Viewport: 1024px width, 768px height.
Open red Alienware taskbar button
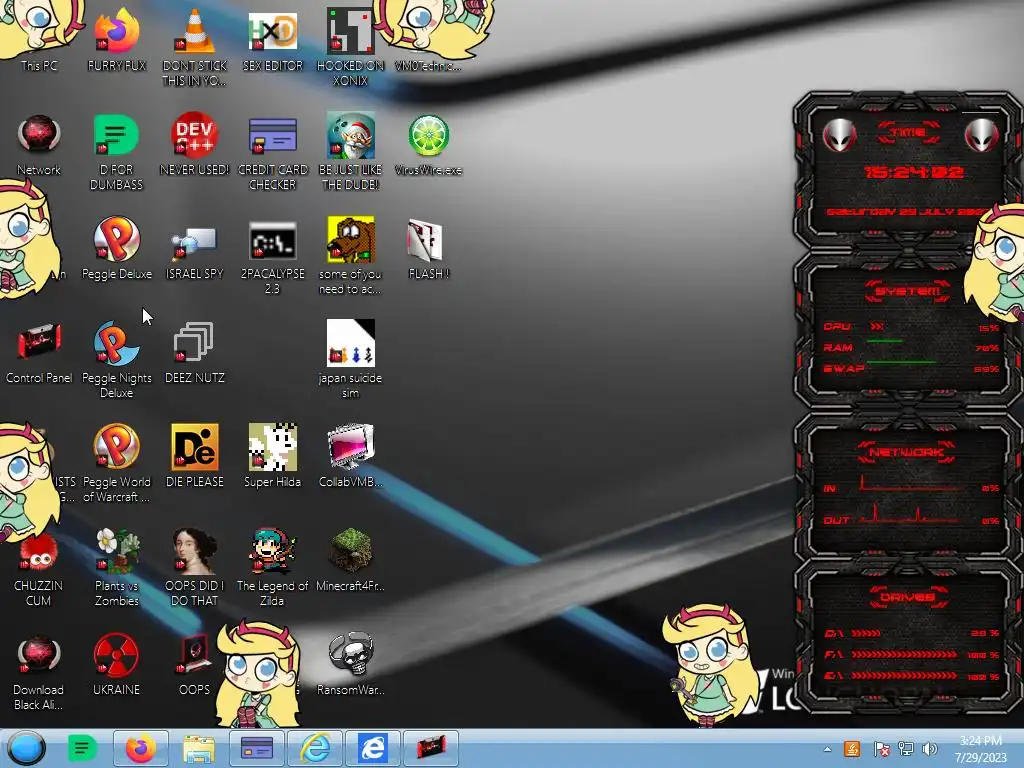[430, 748]
